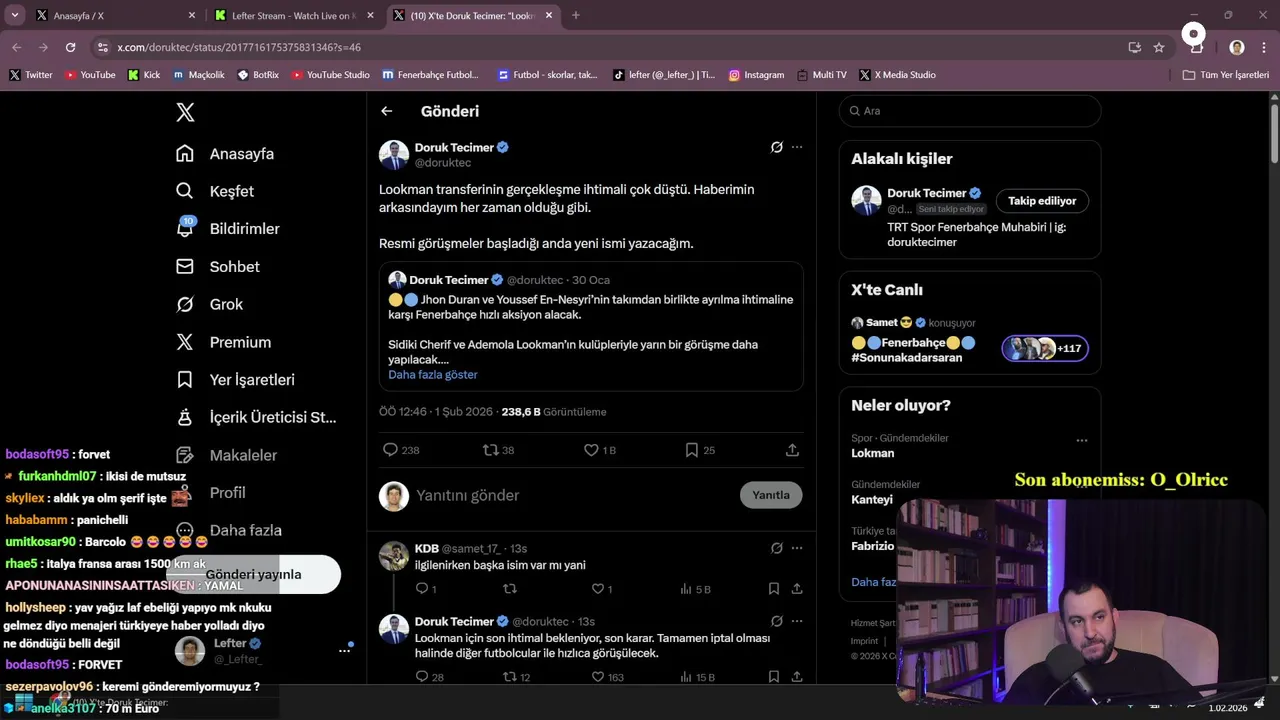
Task: Share the main post
Action: [x=792, y=450]
